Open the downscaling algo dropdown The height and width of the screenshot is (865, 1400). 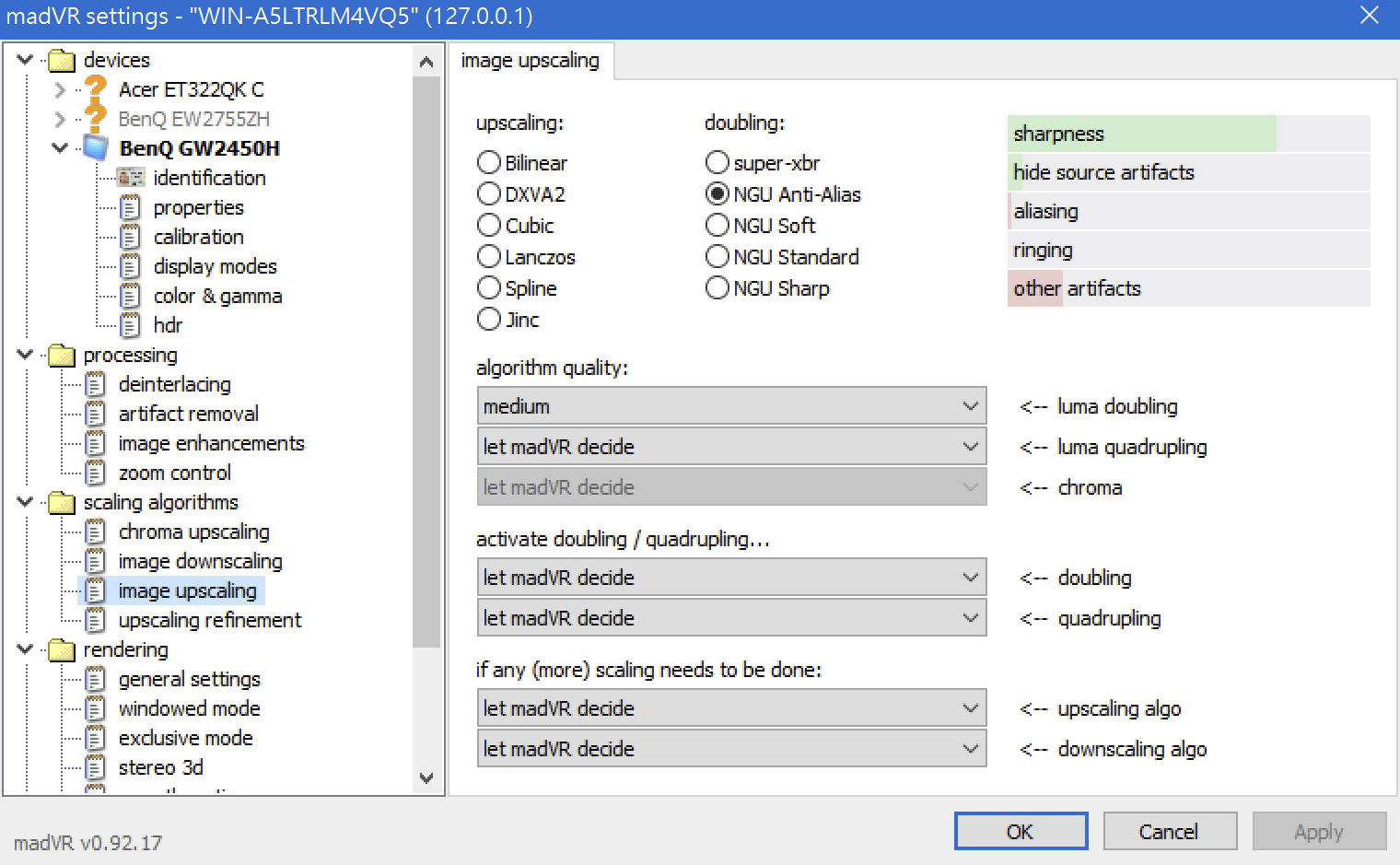point(731,748)
